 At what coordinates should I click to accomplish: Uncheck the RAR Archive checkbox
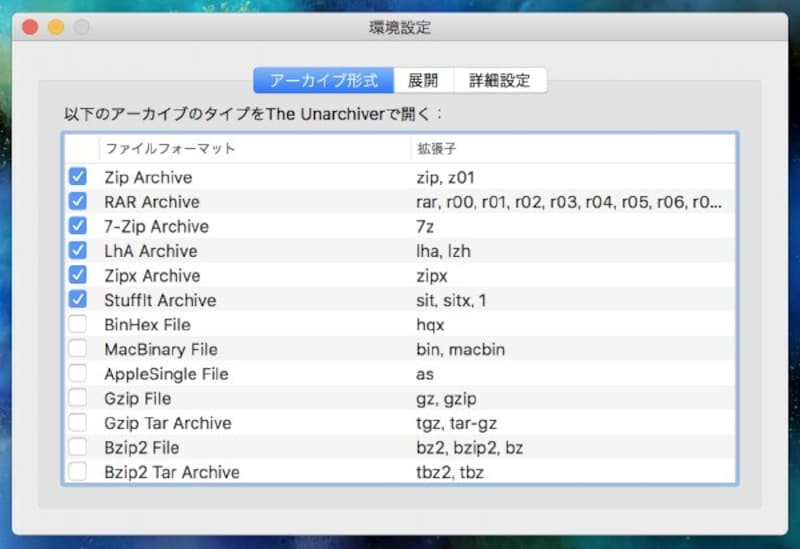pyautogui.click(x=78, y=202)
